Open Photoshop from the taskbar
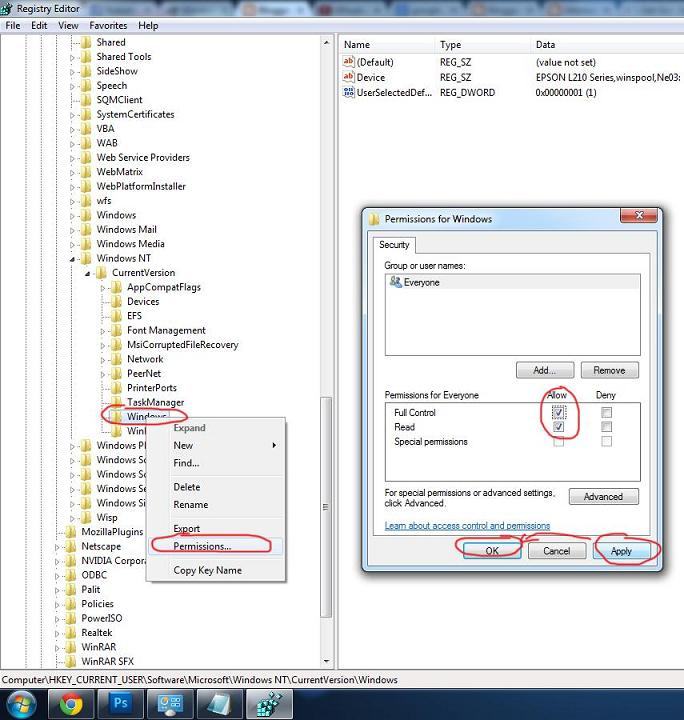The width and height of the screenshot is (684, 720). point(121,703)
